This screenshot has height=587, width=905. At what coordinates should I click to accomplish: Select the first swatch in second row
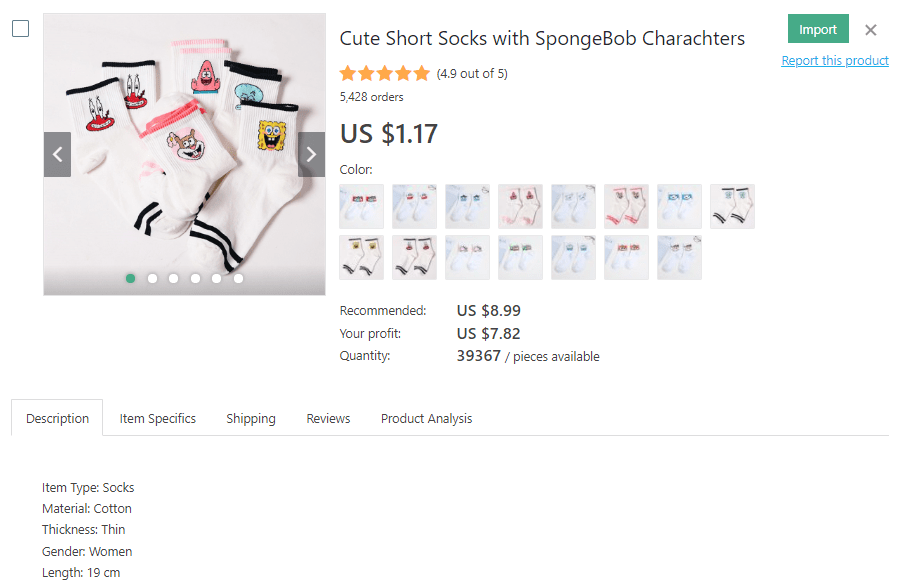[x=361, y=257]
